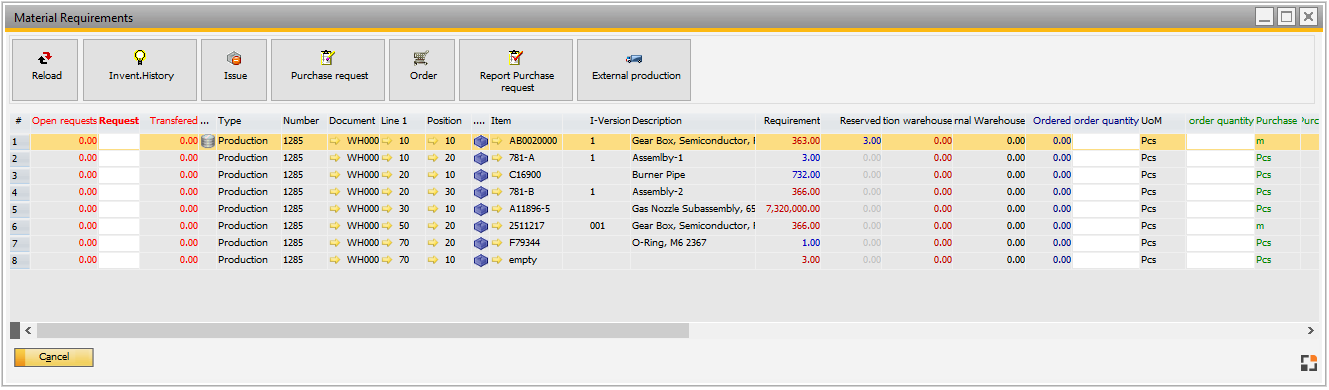Click the blue cube icon for AB0020000
The width and height of the screenshot is (1329, 390).
point(481,141)
